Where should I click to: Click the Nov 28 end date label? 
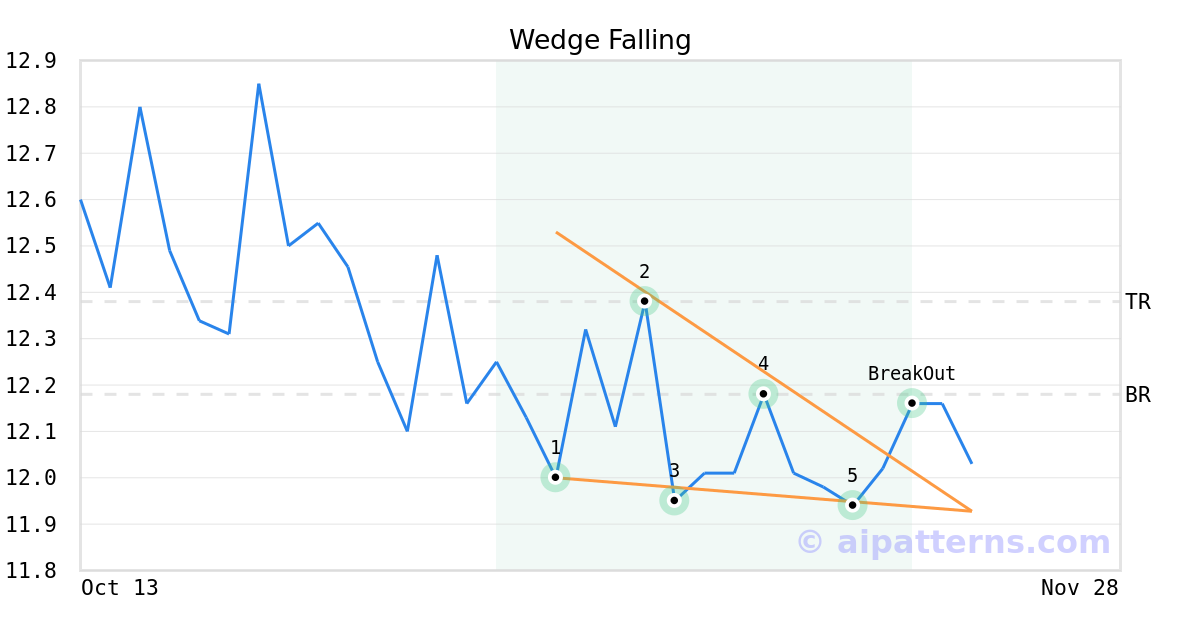click(1079, 588)
